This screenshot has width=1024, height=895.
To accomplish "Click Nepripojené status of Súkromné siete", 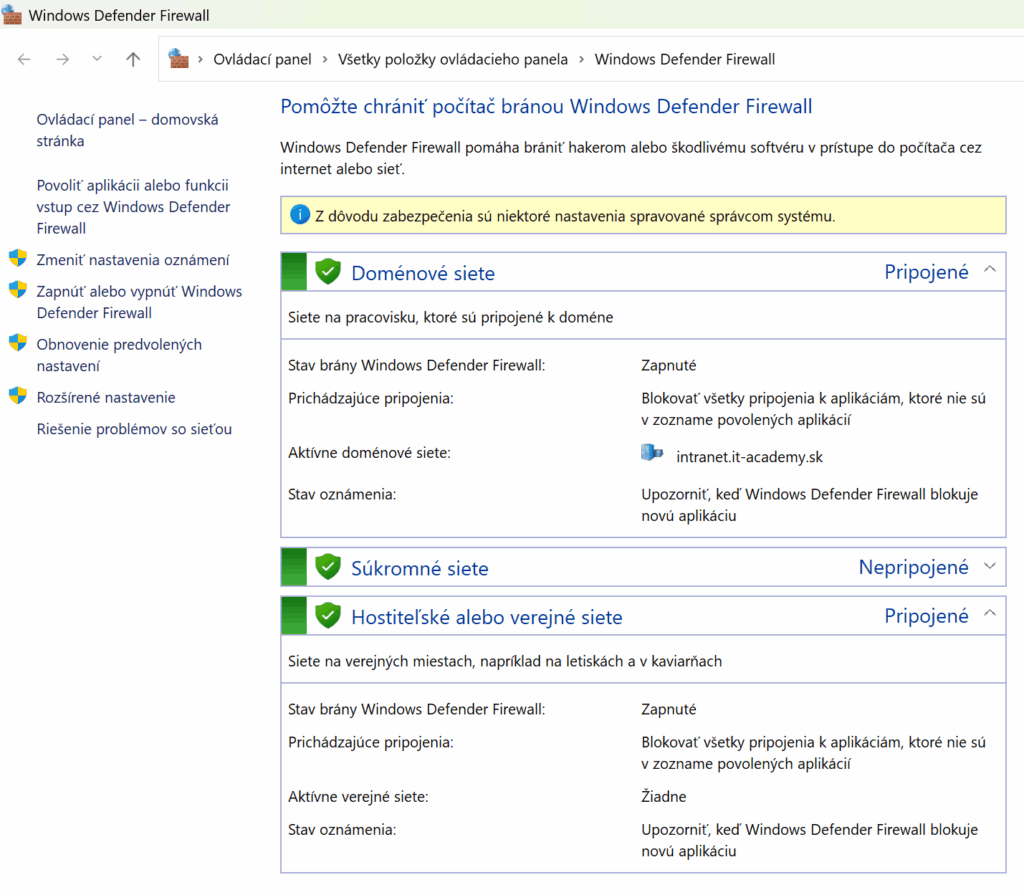I will pos(913,567).
